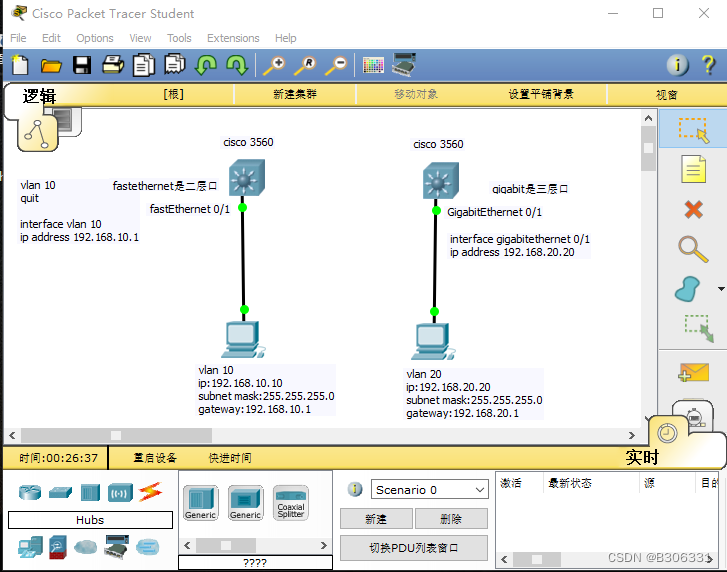Click the 重启设备 power cycle button
This screenshot has height=572, width=727.
[x=155, y=458]
